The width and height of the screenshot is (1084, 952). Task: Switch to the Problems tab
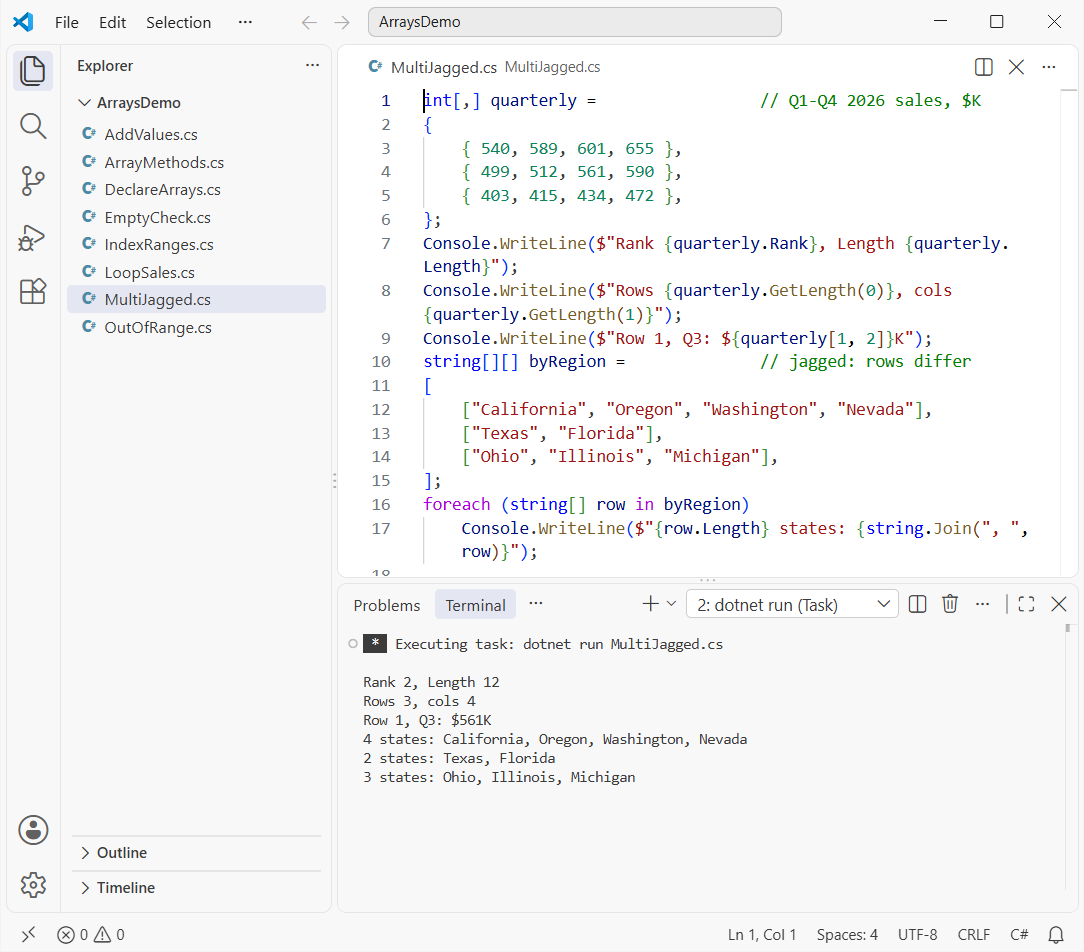[386, 606]
